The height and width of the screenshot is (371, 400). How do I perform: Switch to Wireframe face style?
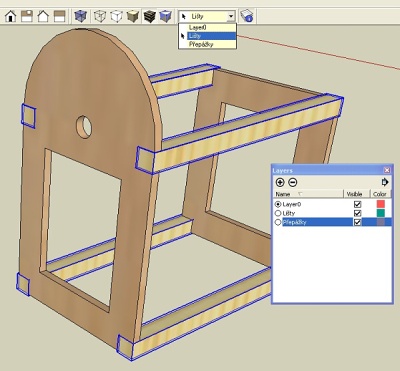pyautogui.click(x=100, y=16)
